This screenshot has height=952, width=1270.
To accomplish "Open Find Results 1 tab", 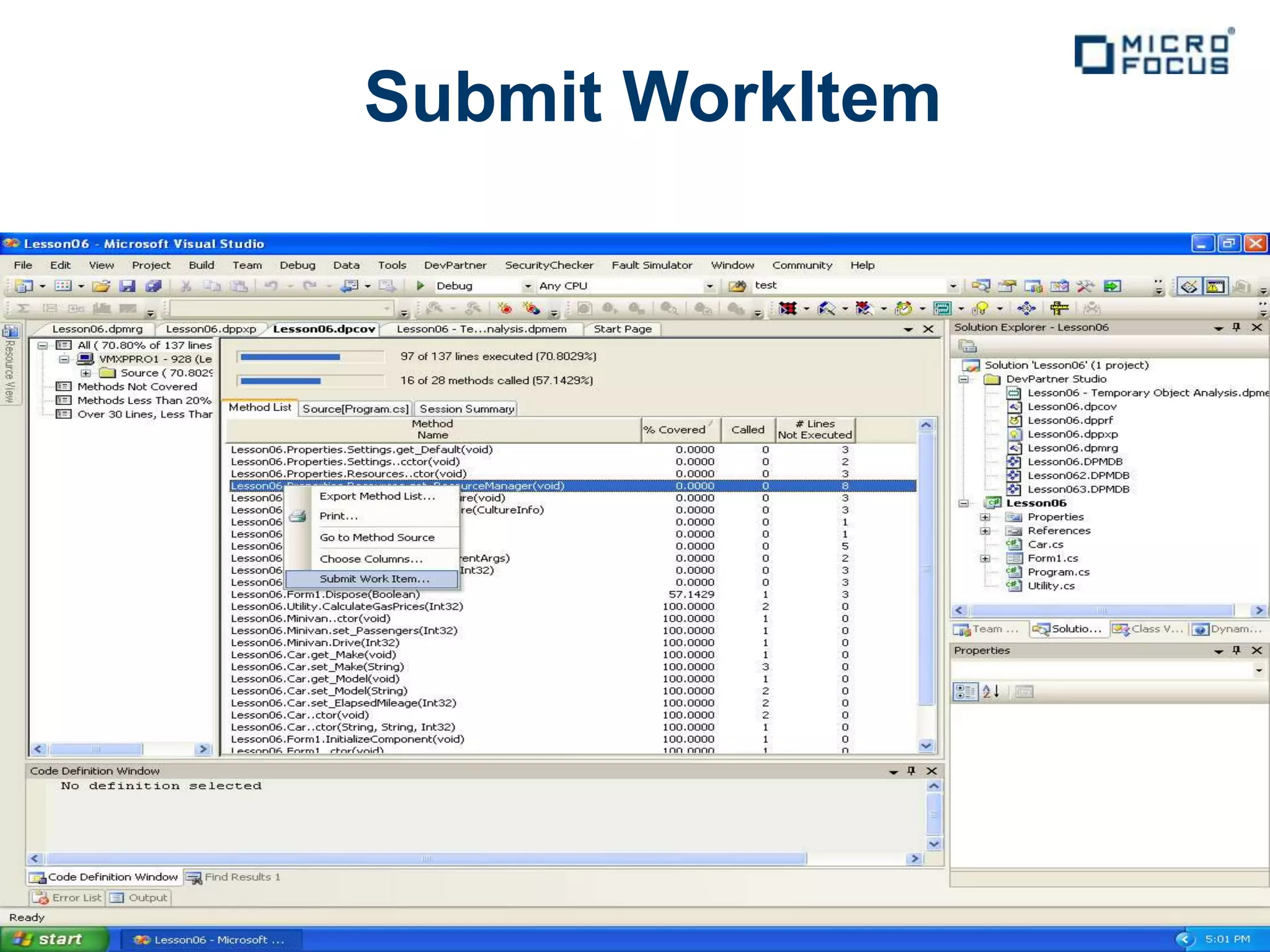I will click(233, 878).
